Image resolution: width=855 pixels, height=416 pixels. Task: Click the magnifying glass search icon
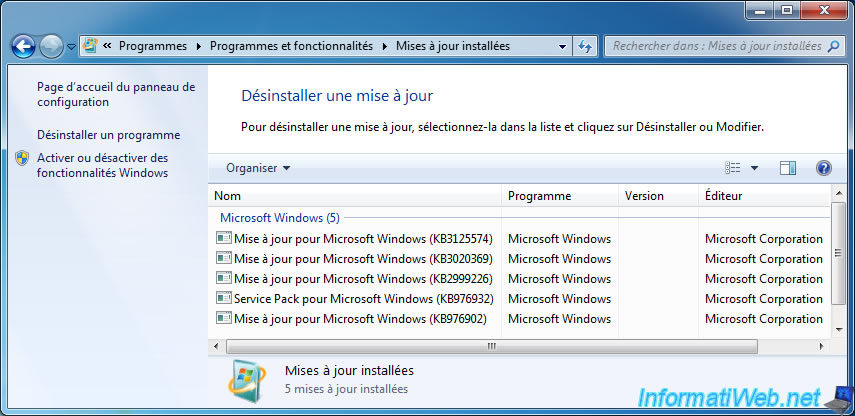click(x=833, y=46)
